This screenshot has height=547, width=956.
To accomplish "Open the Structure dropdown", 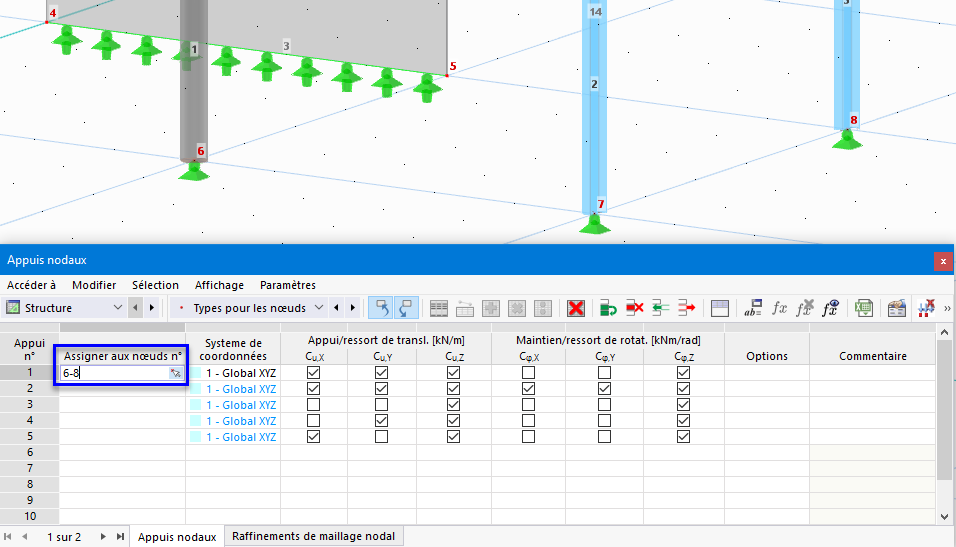I will point(64,308).
